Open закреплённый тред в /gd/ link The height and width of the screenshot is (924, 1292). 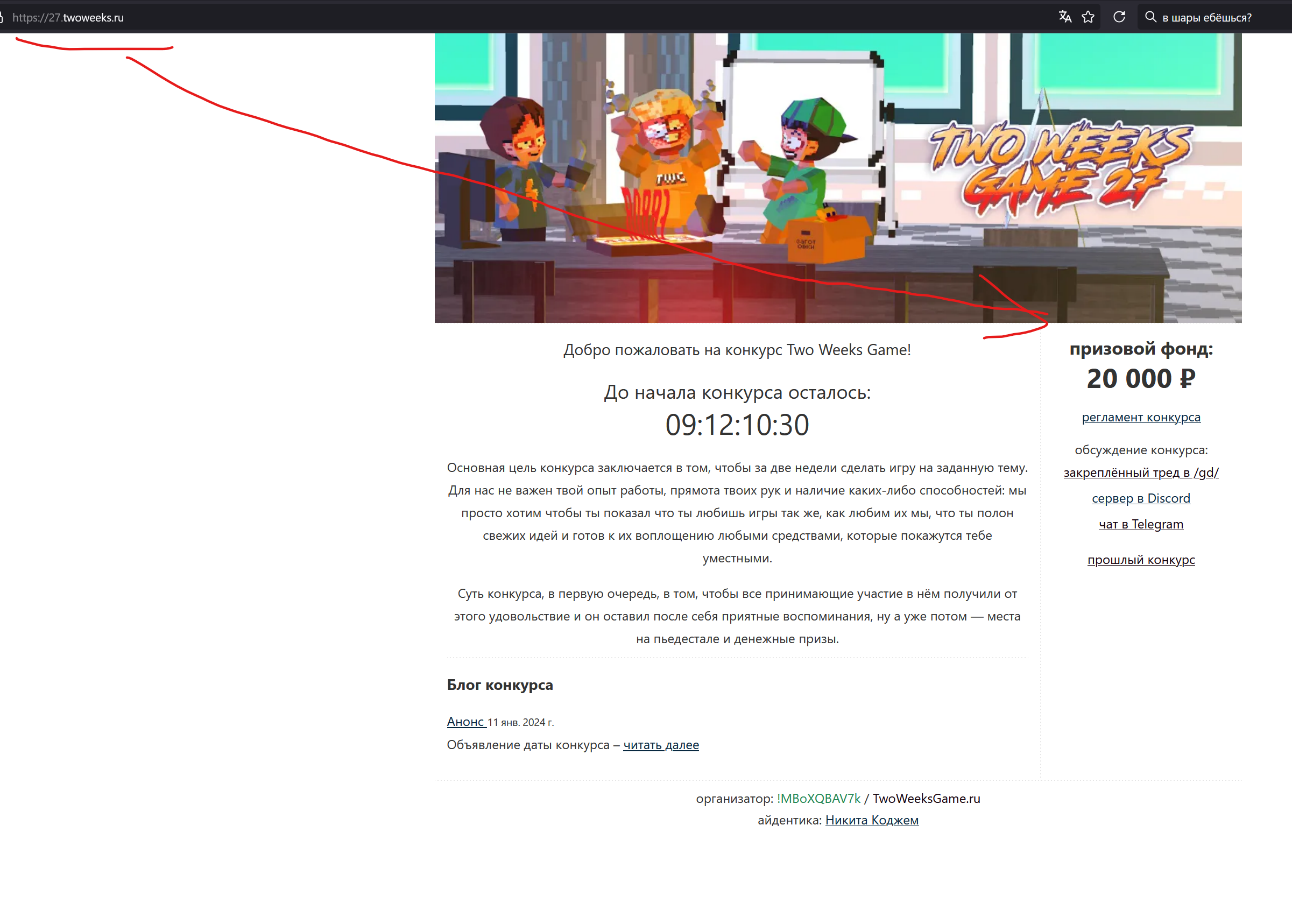1141,472
